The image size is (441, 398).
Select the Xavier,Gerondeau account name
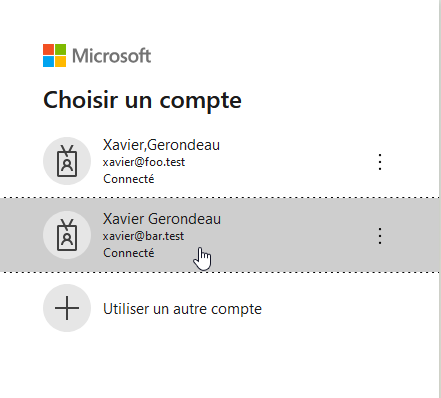pos(161,145)
